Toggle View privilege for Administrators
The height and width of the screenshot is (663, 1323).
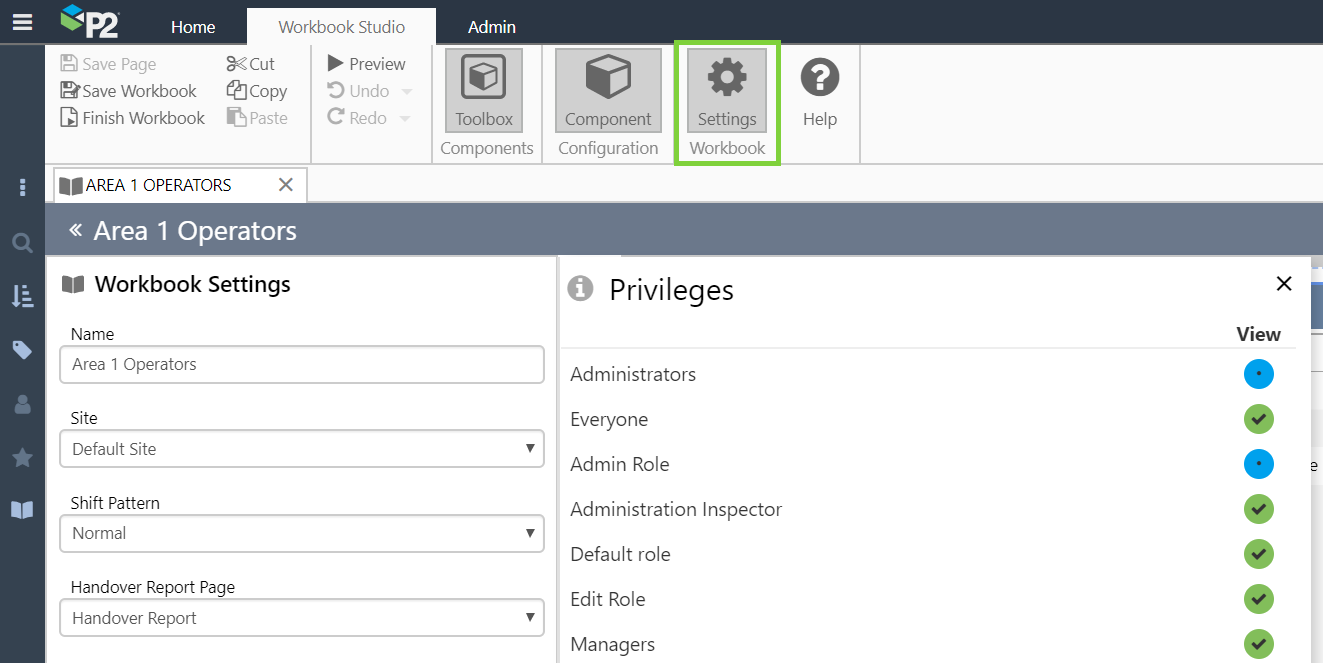coord(1258,374)
